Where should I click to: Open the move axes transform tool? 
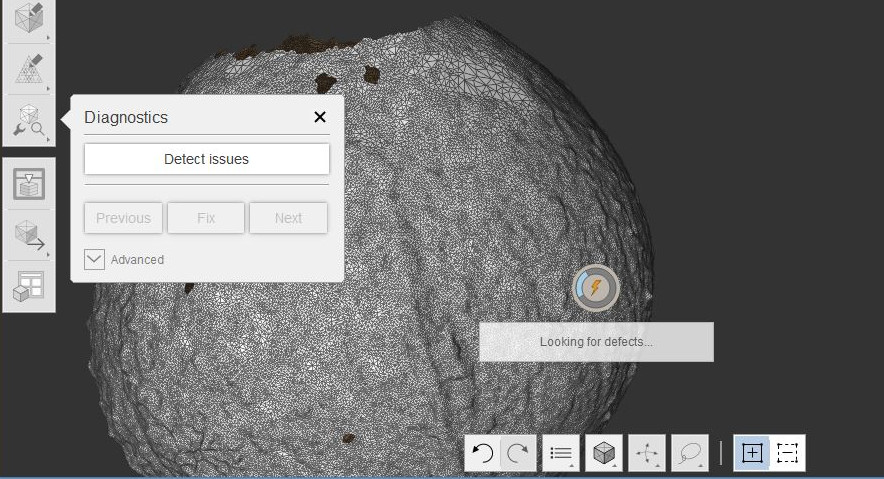tap(647, 453)
